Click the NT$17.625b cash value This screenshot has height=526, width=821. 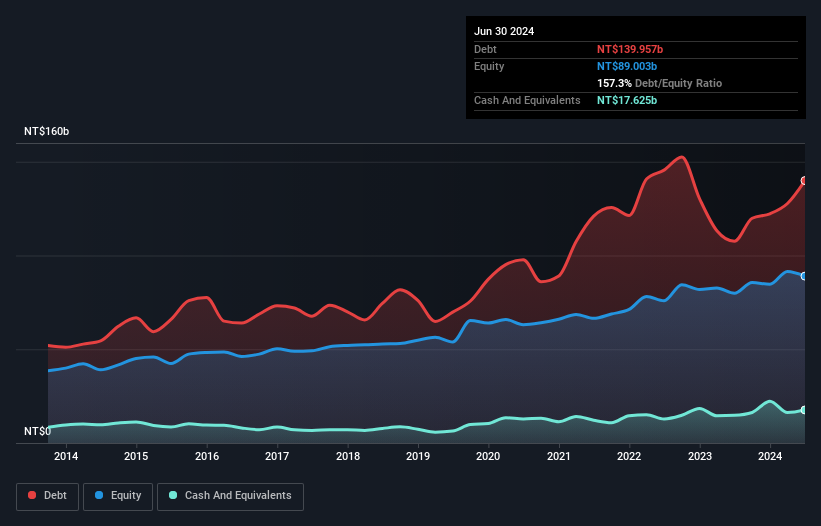tap(627, 100)
